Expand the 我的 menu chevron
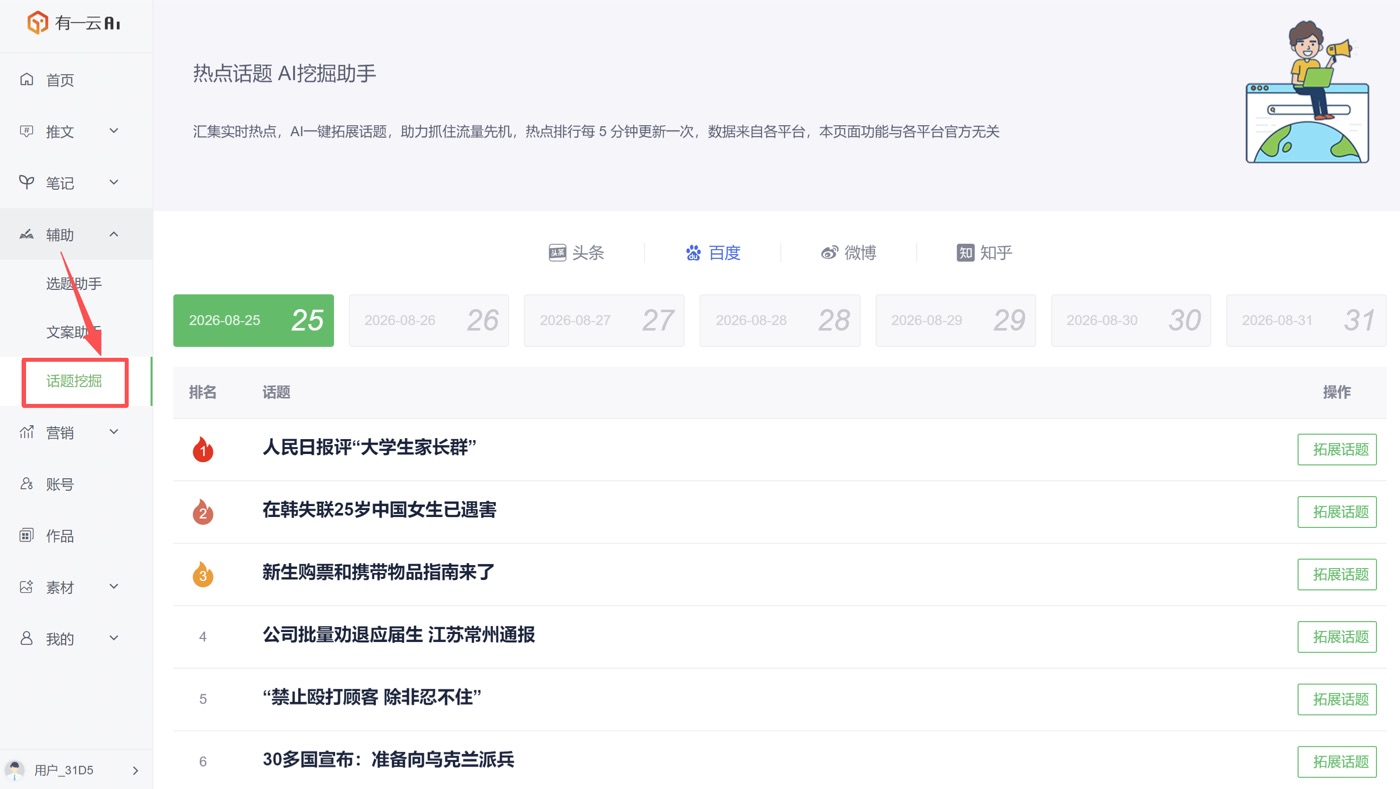This screenshot has width=1400, height=789. (114, 639)
